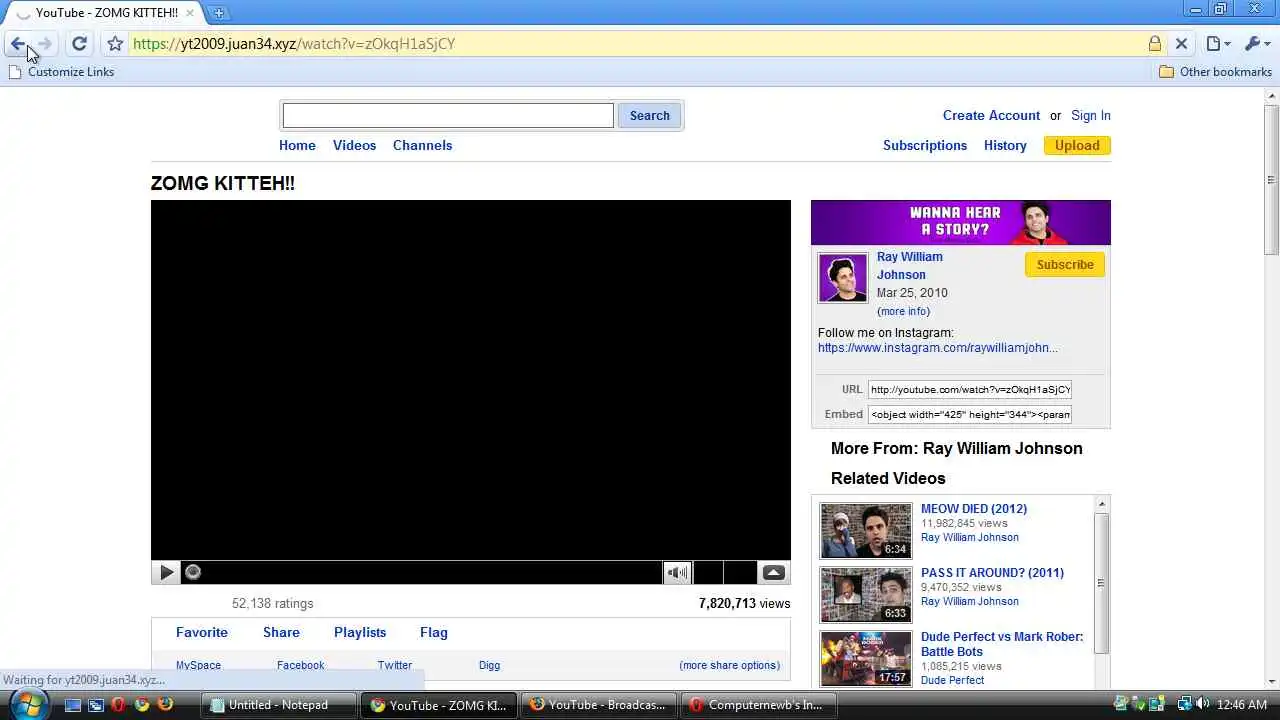Viewport: 1280px width, 720px height.
Task: Switch to Untitled - Notepad in the taskbar
Action: click(279, 705)
